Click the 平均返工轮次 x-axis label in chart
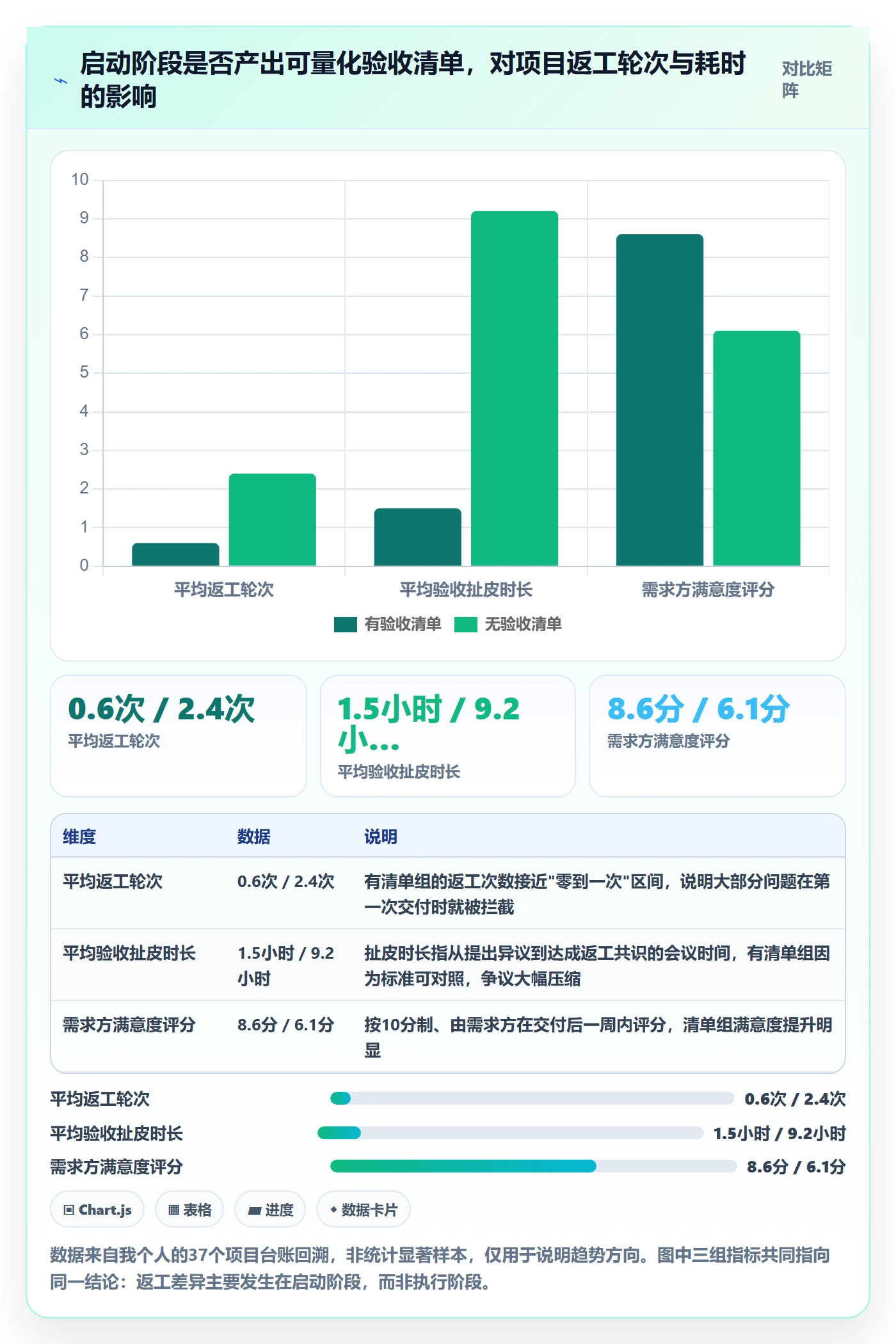Image resolution: width=896 pixels, height=1344 pixels. coord(224,589)
